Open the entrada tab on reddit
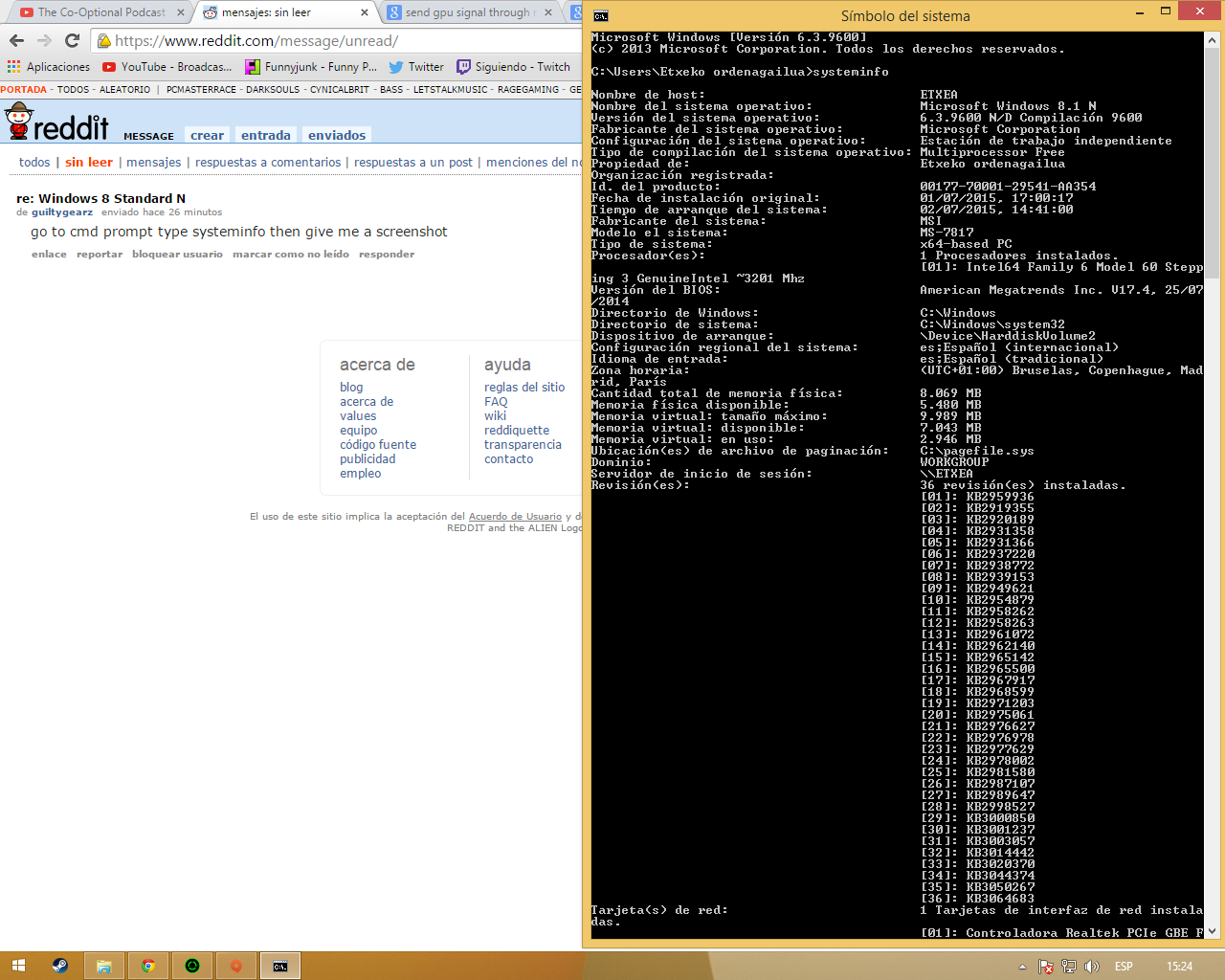The height and width of the screenshot is (980, 1225). [266, 135]
